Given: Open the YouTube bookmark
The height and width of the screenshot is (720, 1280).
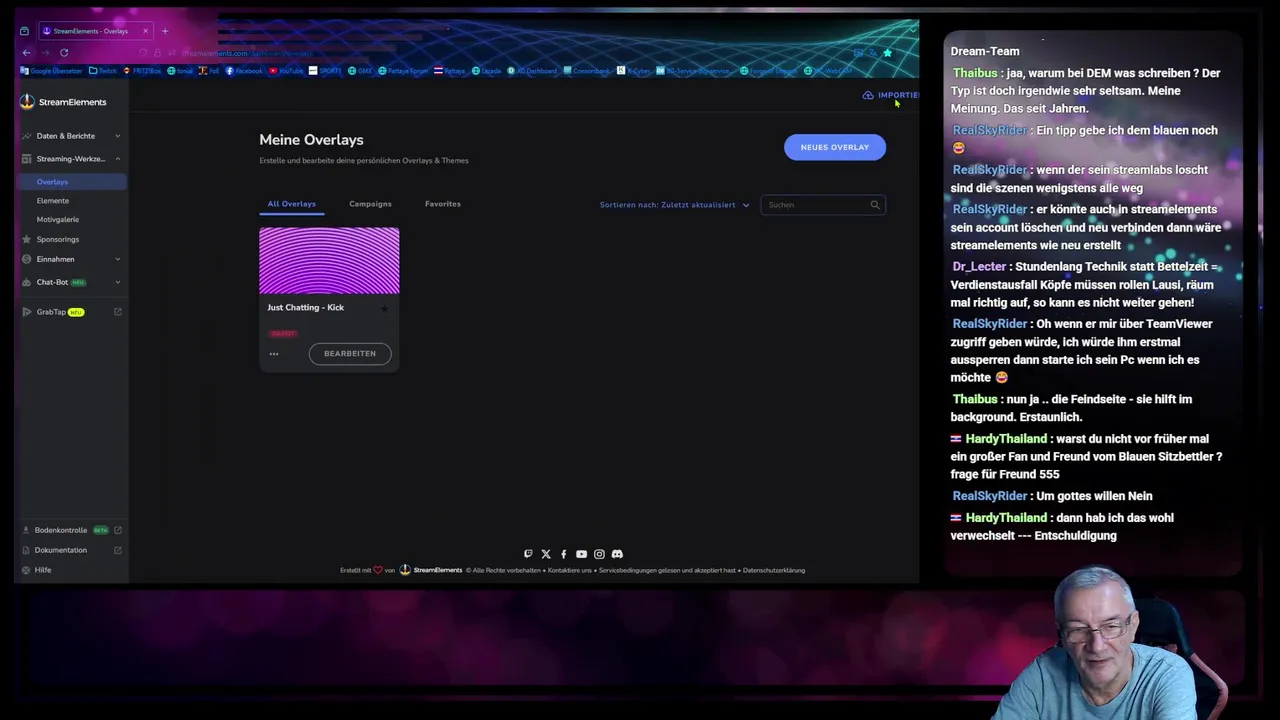Looking at the screenshot, I should (x=285, y=71).
